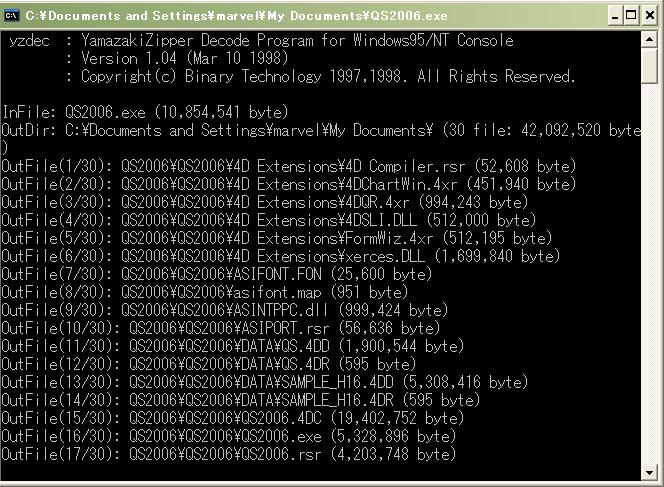The width and height of the screenshot is (664, 487).
Task: Open the console system menu icon
Action: pos(11,16)
